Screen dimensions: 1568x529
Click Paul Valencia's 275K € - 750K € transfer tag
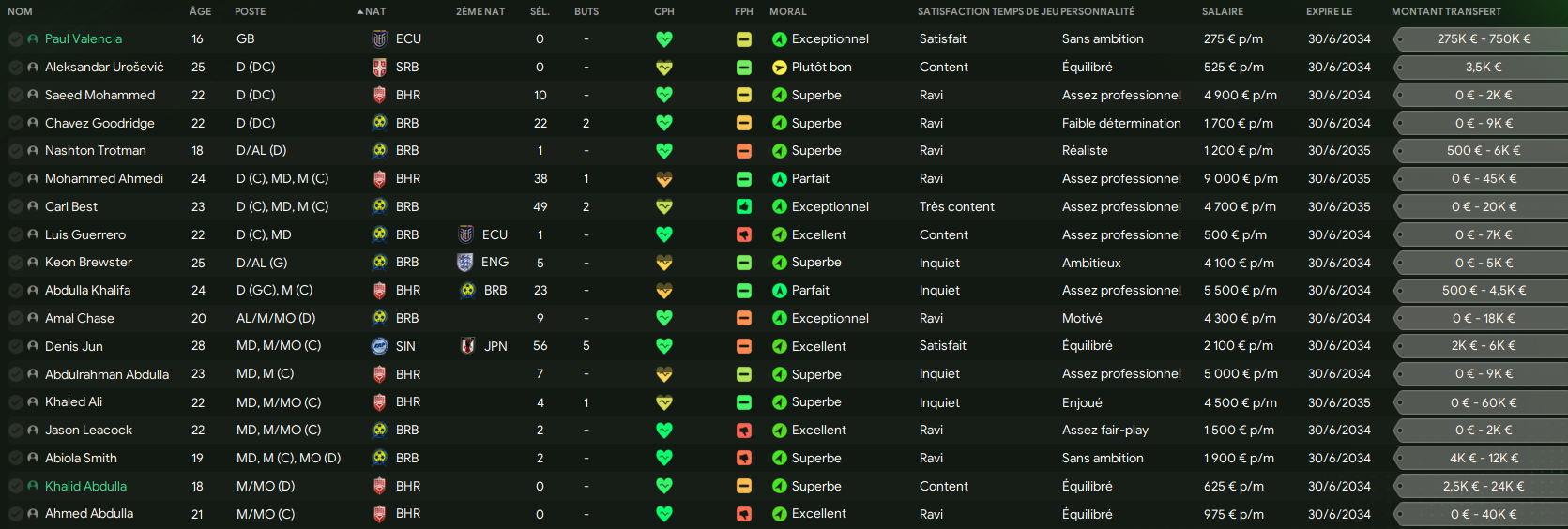coord(1483,39)
